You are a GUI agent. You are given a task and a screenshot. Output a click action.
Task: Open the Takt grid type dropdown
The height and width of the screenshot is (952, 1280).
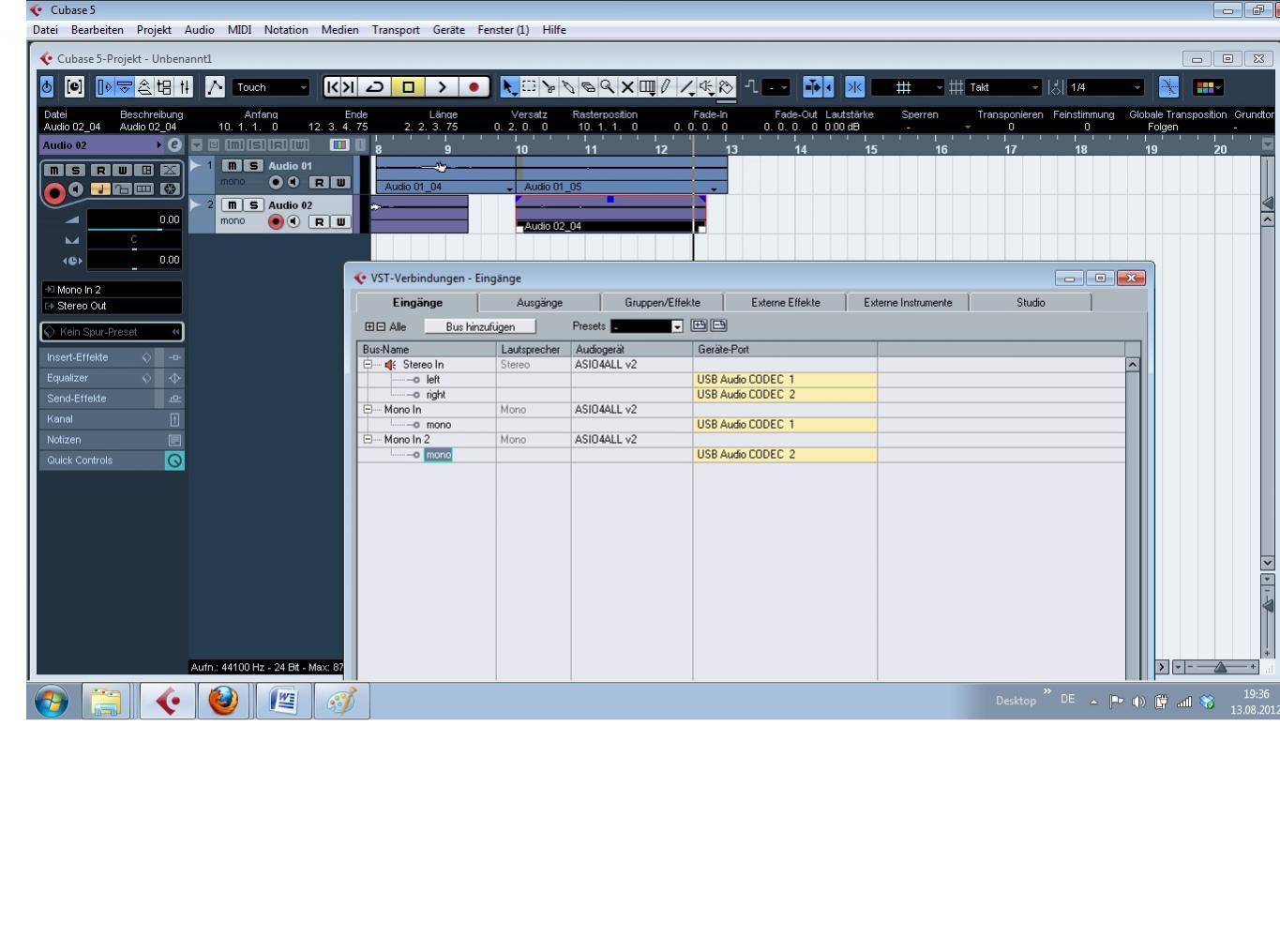1004,87
